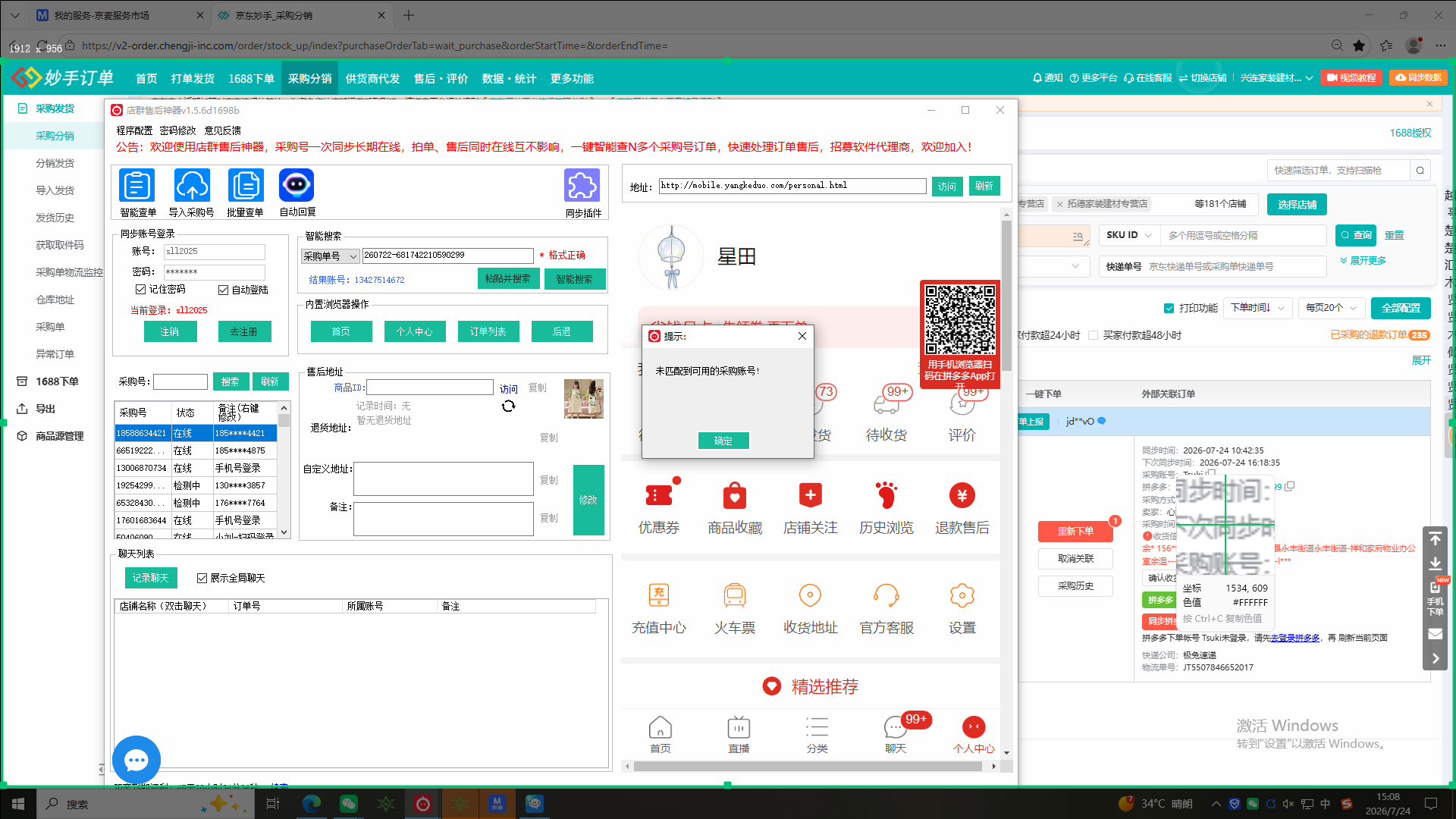Click the 智能搜索 button

[575, 279]
